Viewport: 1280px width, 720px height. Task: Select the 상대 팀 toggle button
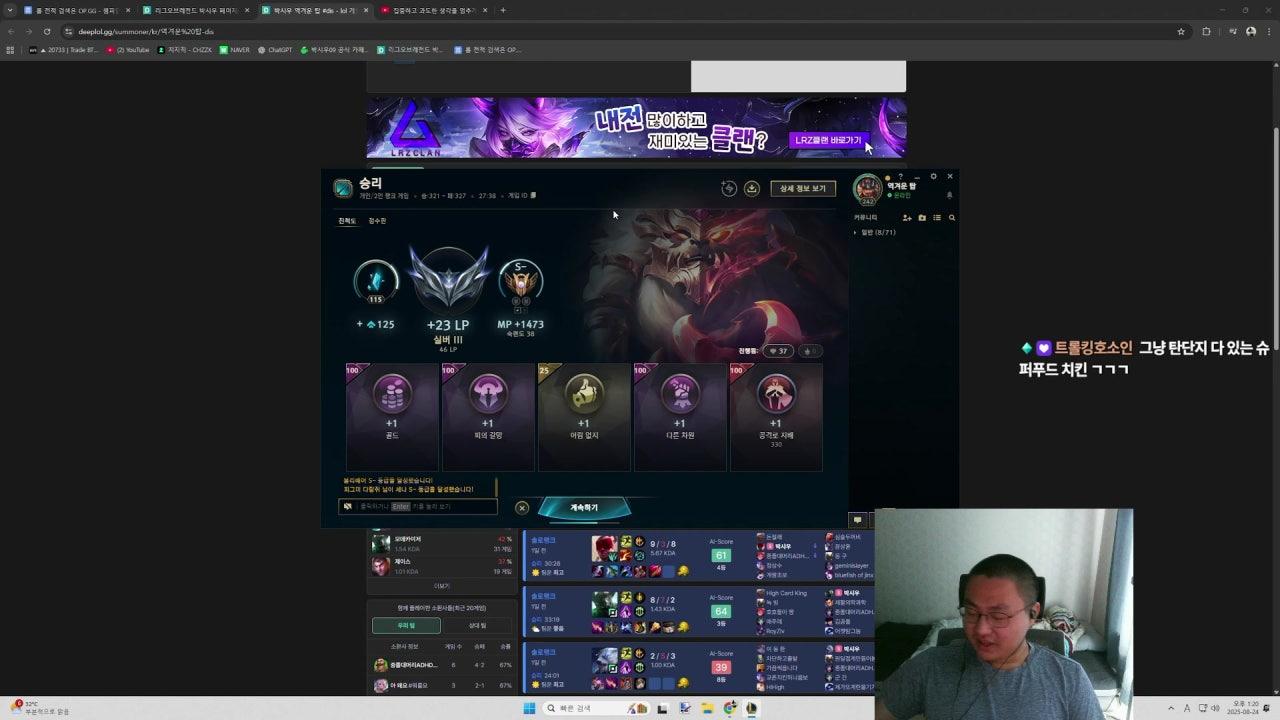click(x=478, y=625)
